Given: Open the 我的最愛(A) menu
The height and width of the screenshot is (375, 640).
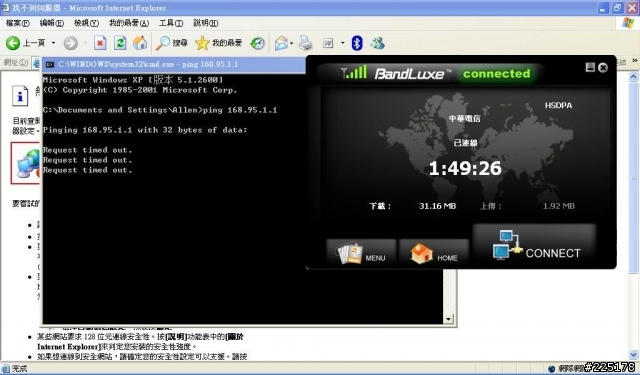Looking at the screenshot, I should [x=129, y=23].
